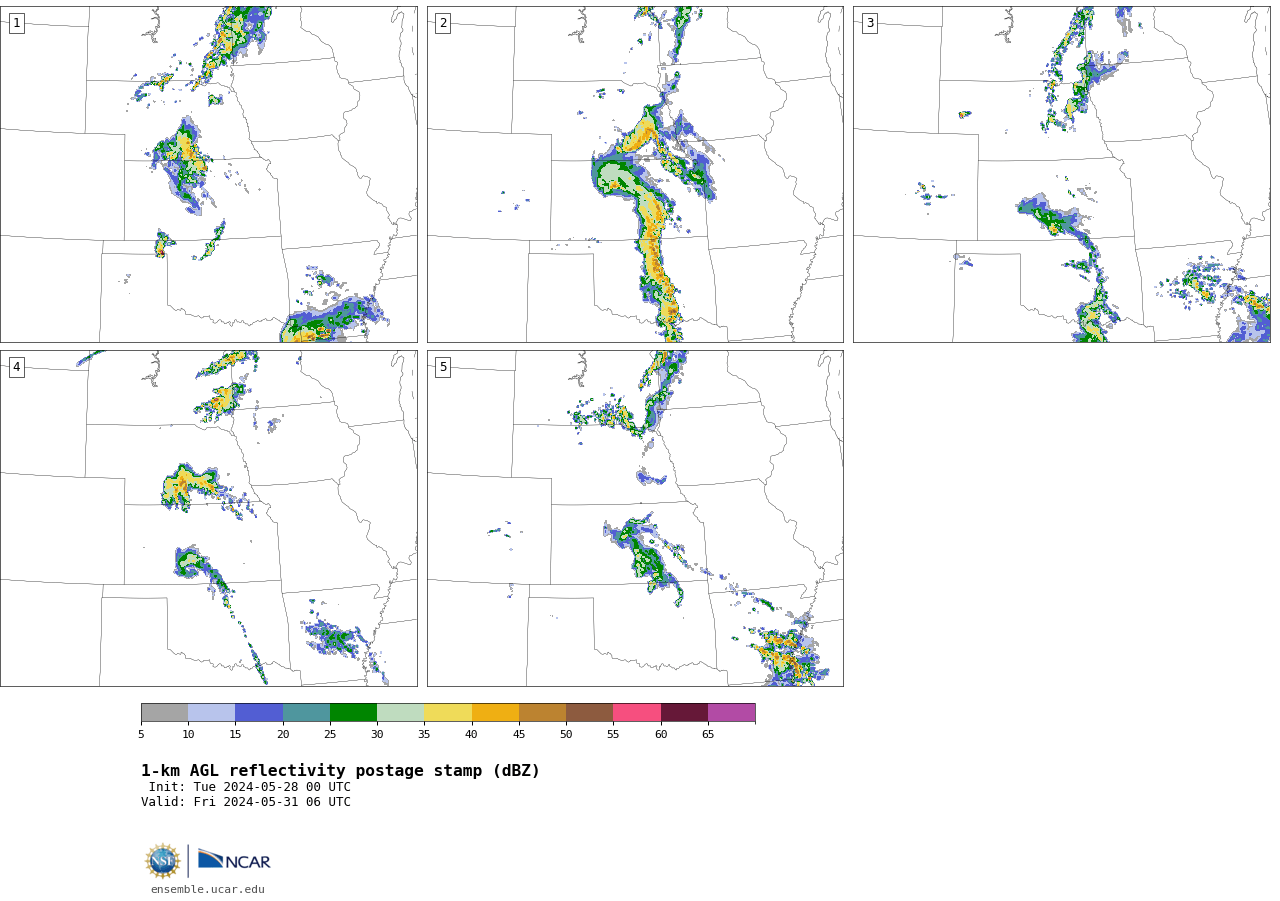1280x901 pixels.
Task: Click the ensemble.ucar.edu text
Action: (x=208, y=889)
